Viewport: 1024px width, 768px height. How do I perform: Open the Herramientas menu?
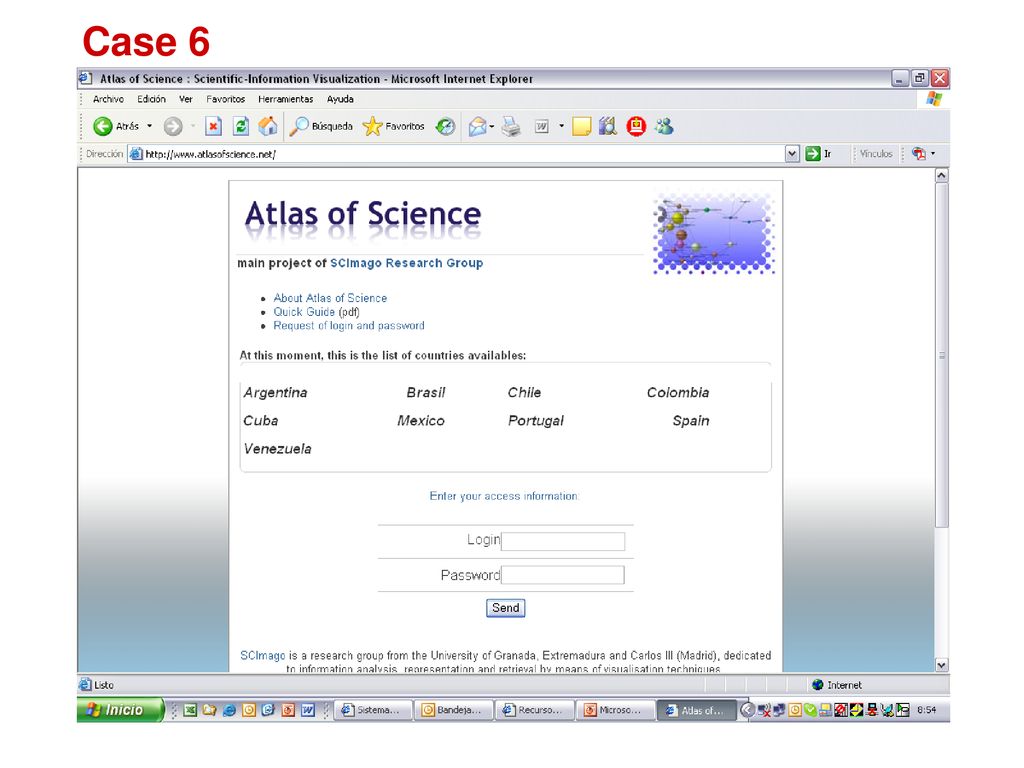285,99
